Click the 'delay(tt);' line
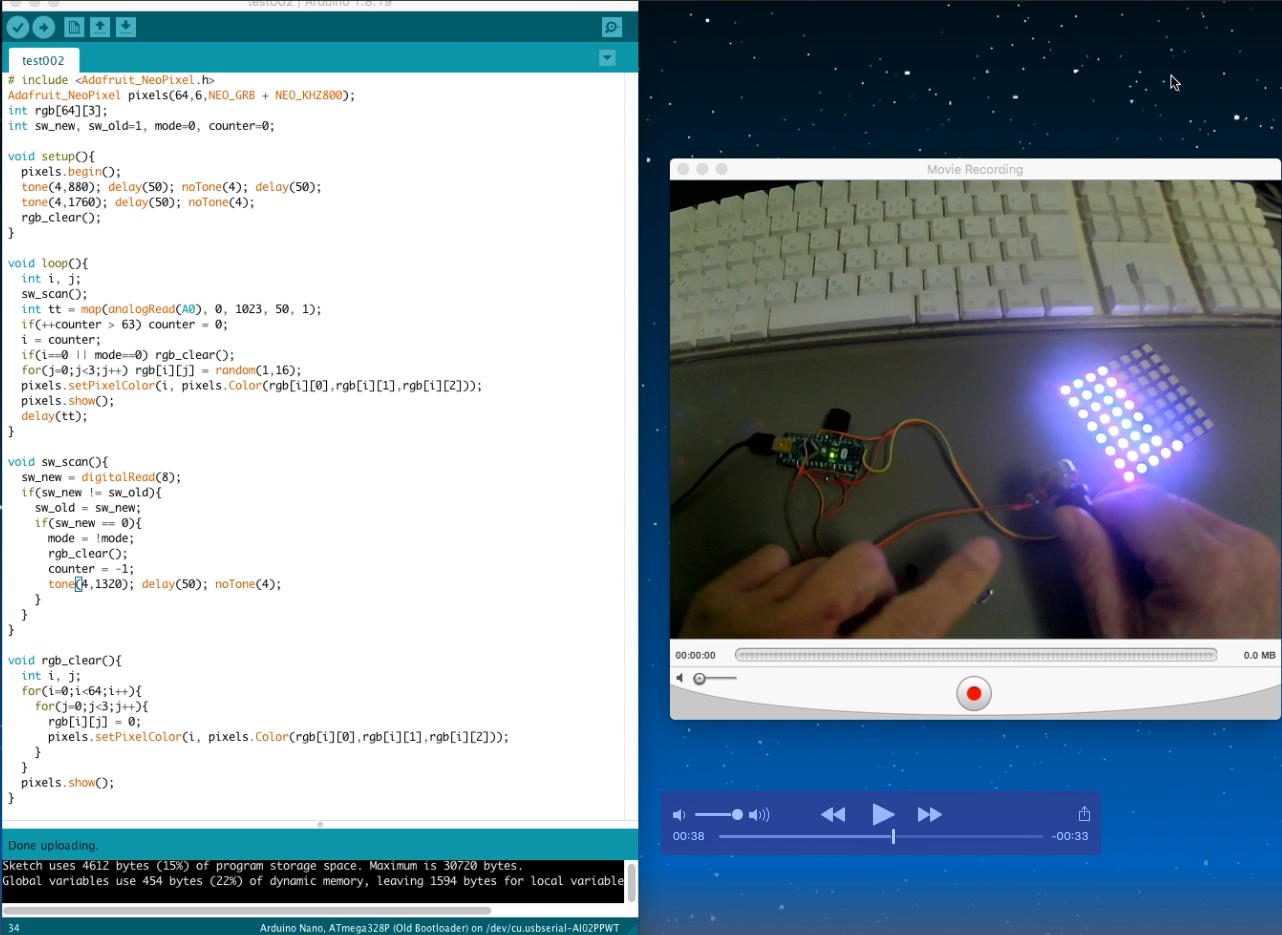 (54, 416)
